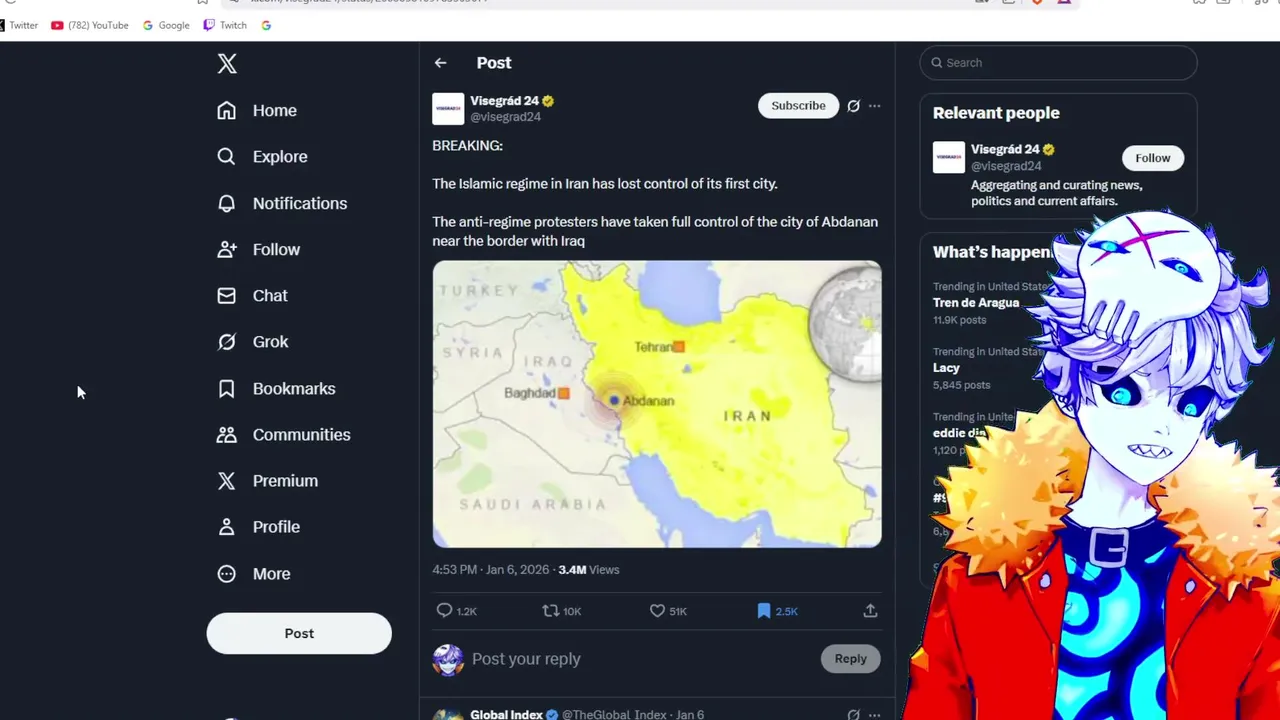Click the white Post button

pyautogui.click(x=299, y=633)
